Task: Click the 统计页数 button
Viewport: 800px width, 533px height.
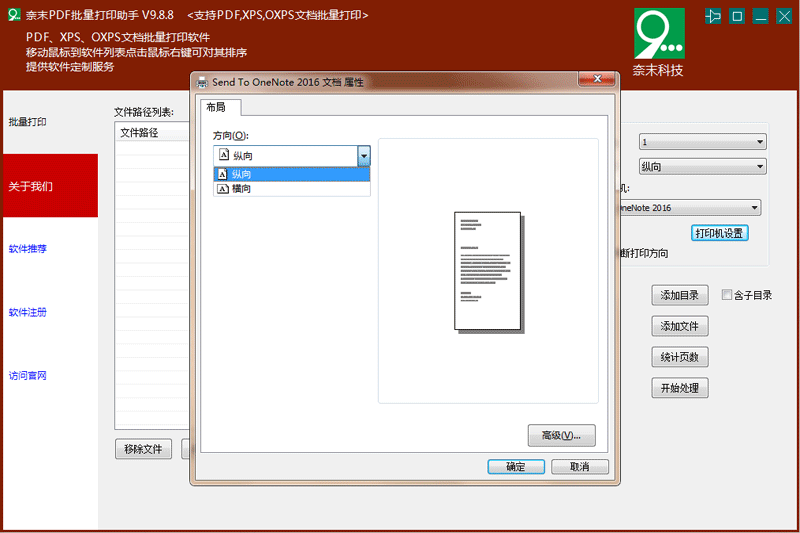Action: pyautogui.click(x=680, y=357)
